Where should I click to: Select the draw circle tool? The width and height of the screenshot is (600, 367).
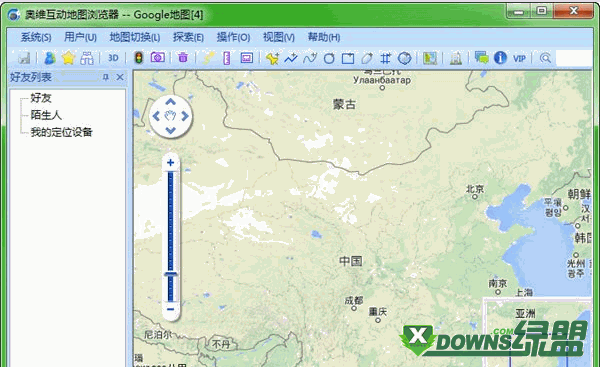pyautogui.click(x=329, y=59)
